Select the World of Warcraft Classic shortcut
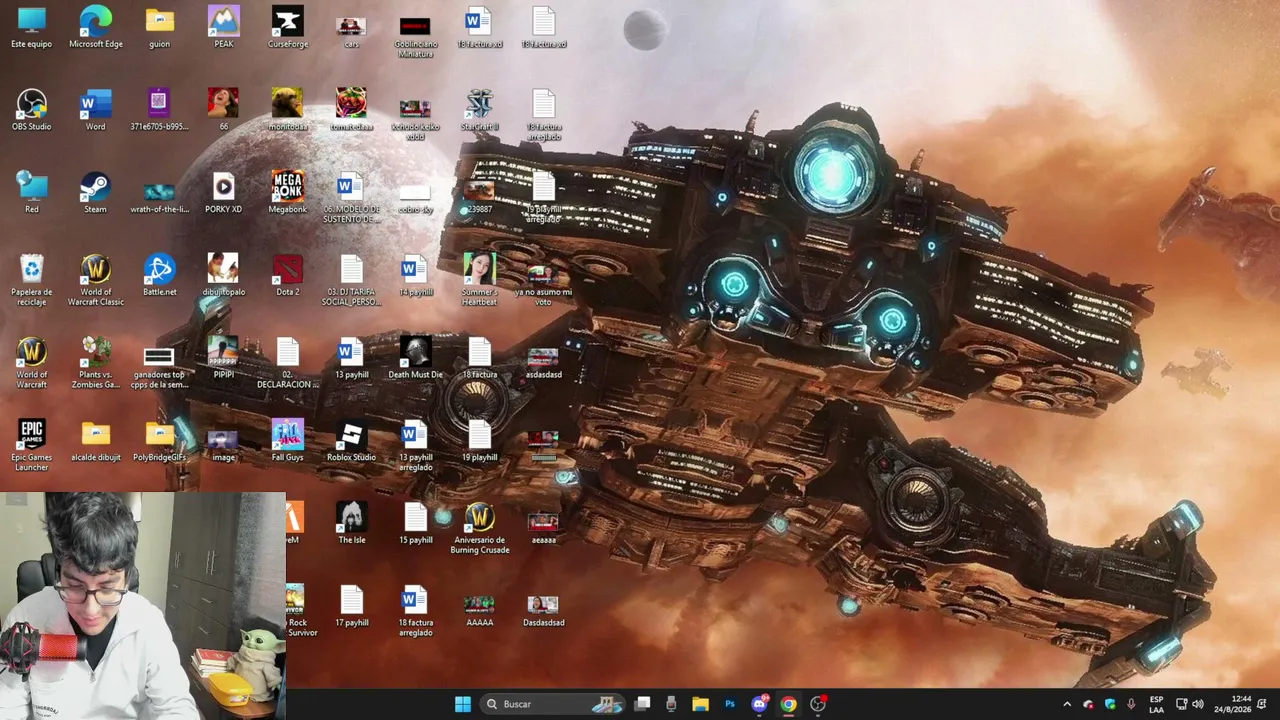Screen dimensions: 1280x720 (x=96, y=280)
